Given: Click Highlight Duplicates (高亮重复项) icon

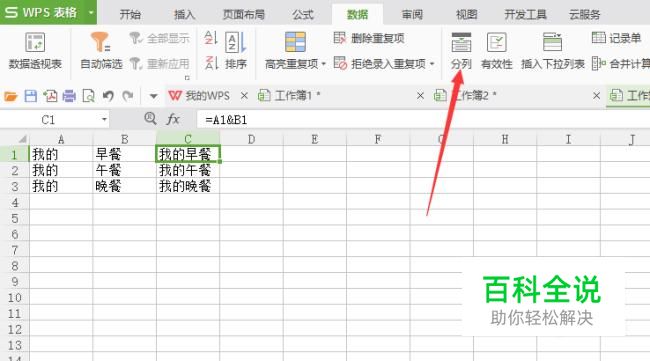Looking at the screenshot, I should 295,42.
